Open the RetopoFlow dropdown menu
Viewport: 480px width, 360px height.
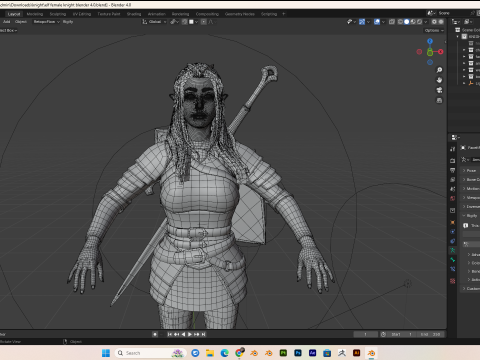(46, 22)
